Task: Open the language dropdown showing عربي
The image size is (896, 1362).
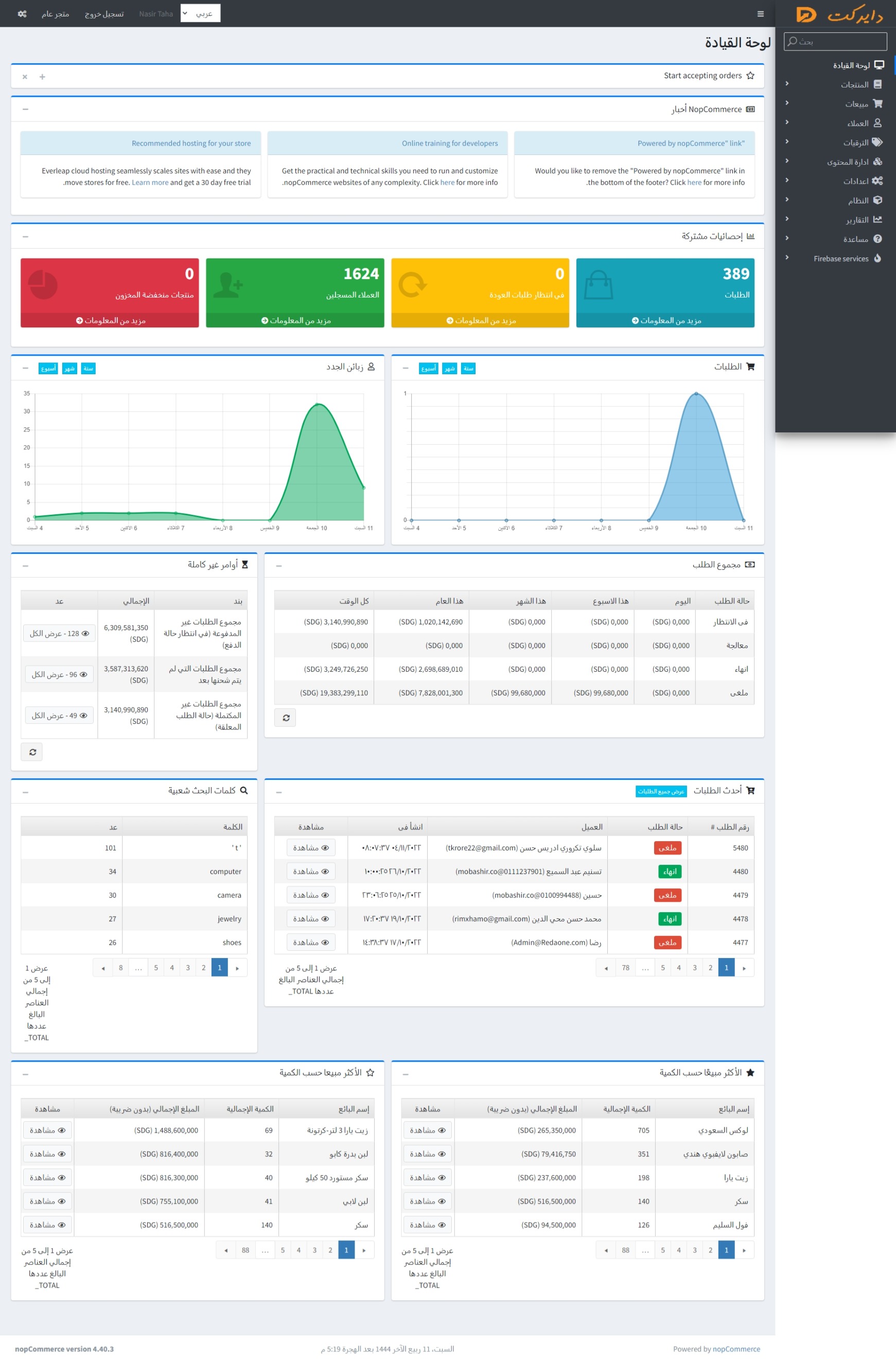Action: click(x=200, y=13)
